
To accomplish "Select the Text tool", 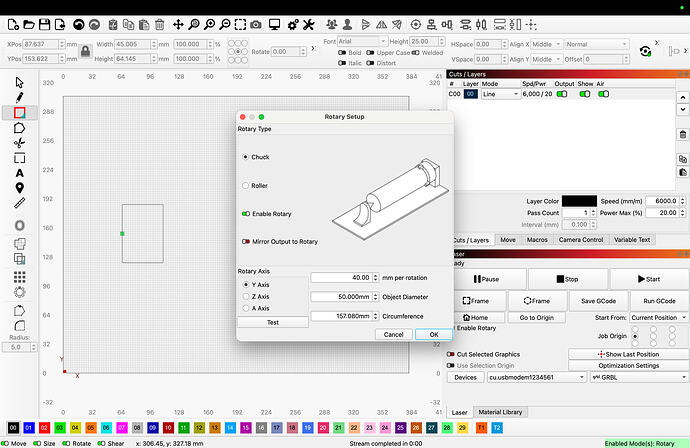I will pos(19,173).
